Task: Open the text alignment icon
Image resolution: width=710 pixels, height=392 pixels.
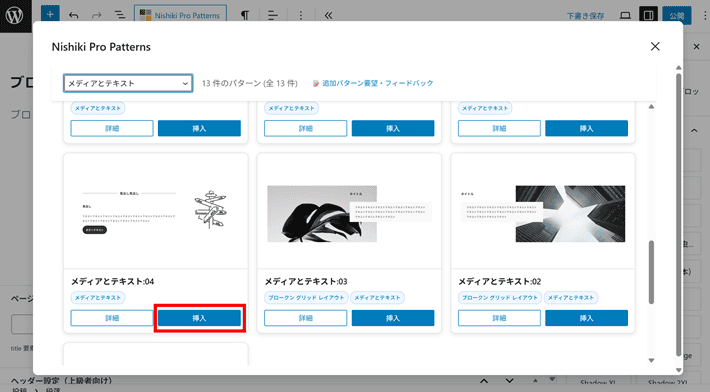Action: 273,15
